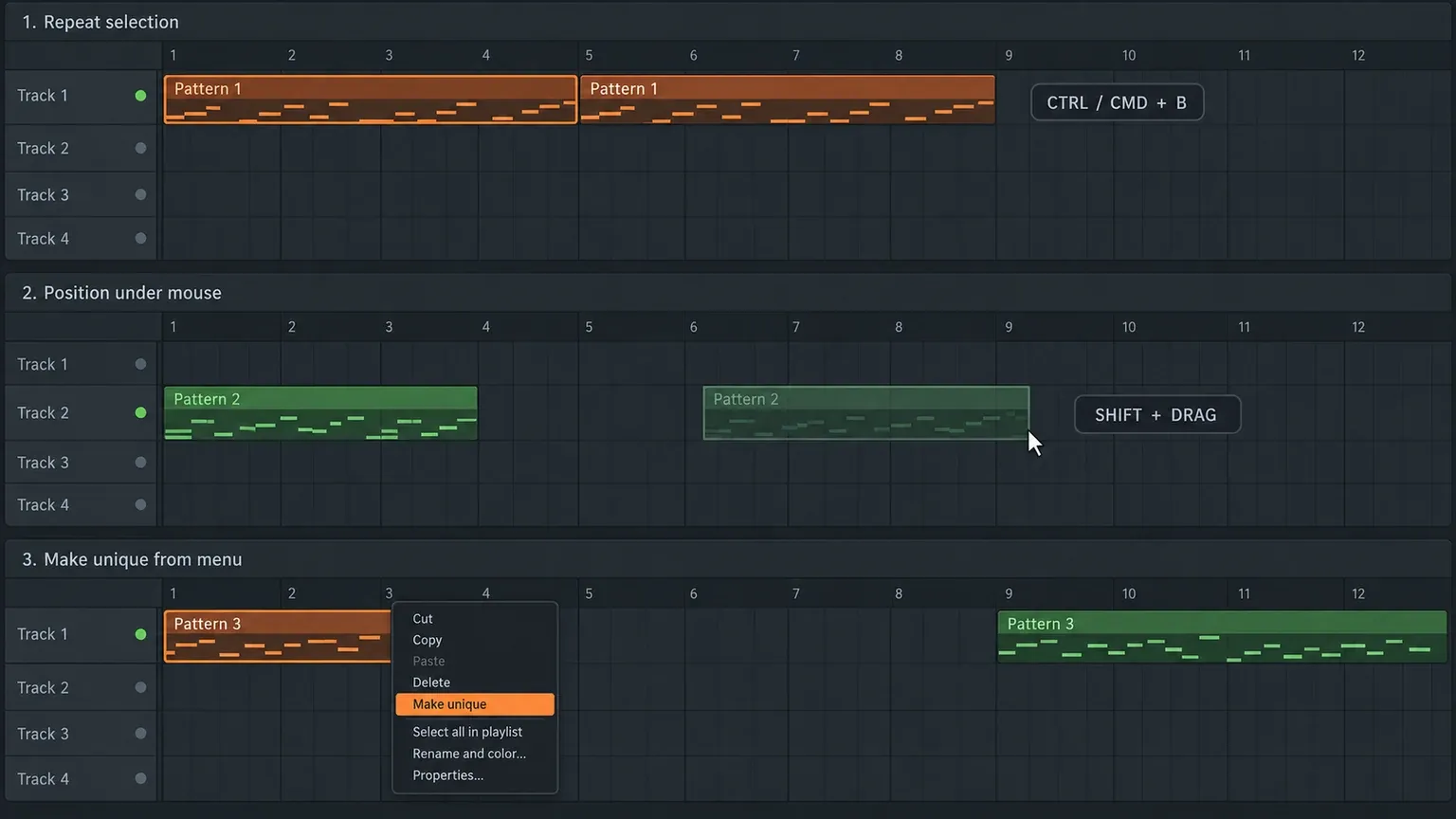The height and width of the screenshot is (819, 1456).
Task: Click the SHIFT + DRAG shortcut badge
Action: coord(1156,414)
